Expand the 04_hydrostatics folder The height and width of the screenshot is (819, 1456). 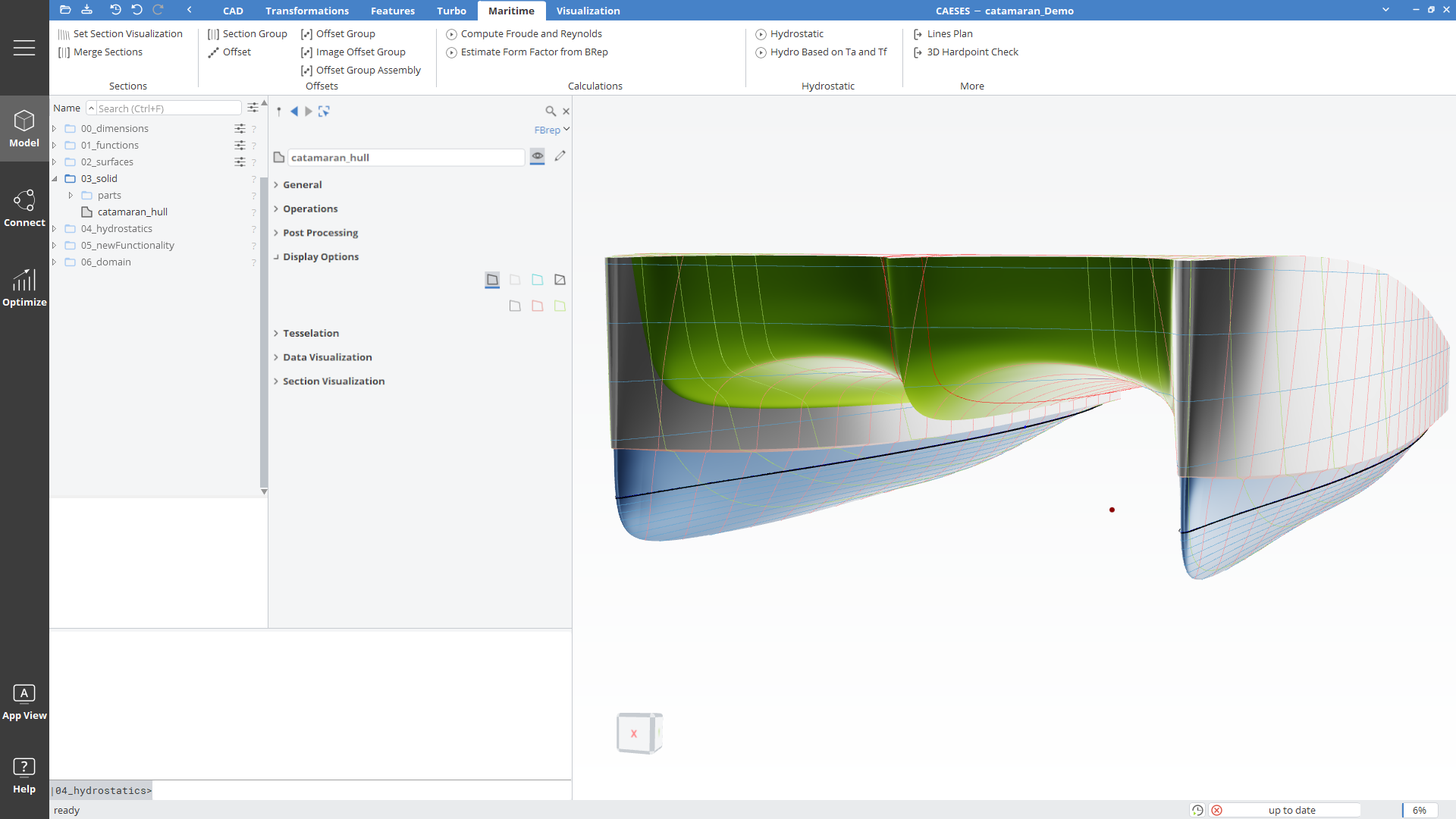55,229
